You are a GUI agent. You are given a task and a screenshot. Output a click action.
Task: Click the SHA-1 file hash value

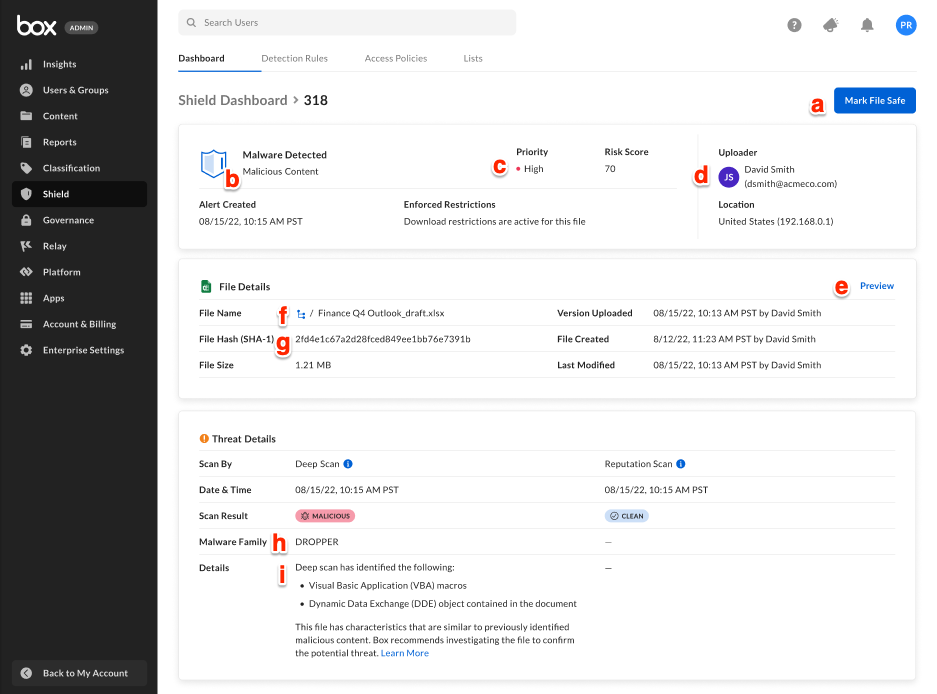point(382,339)
